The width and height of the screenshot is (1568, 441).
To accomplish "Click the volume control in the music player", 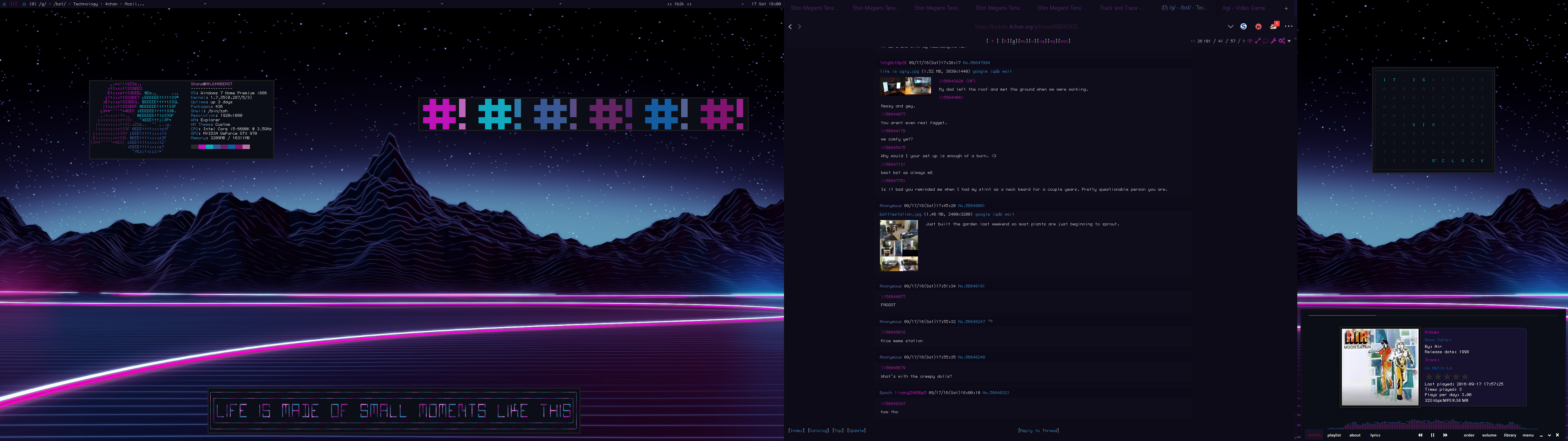I will [1490, 436].
